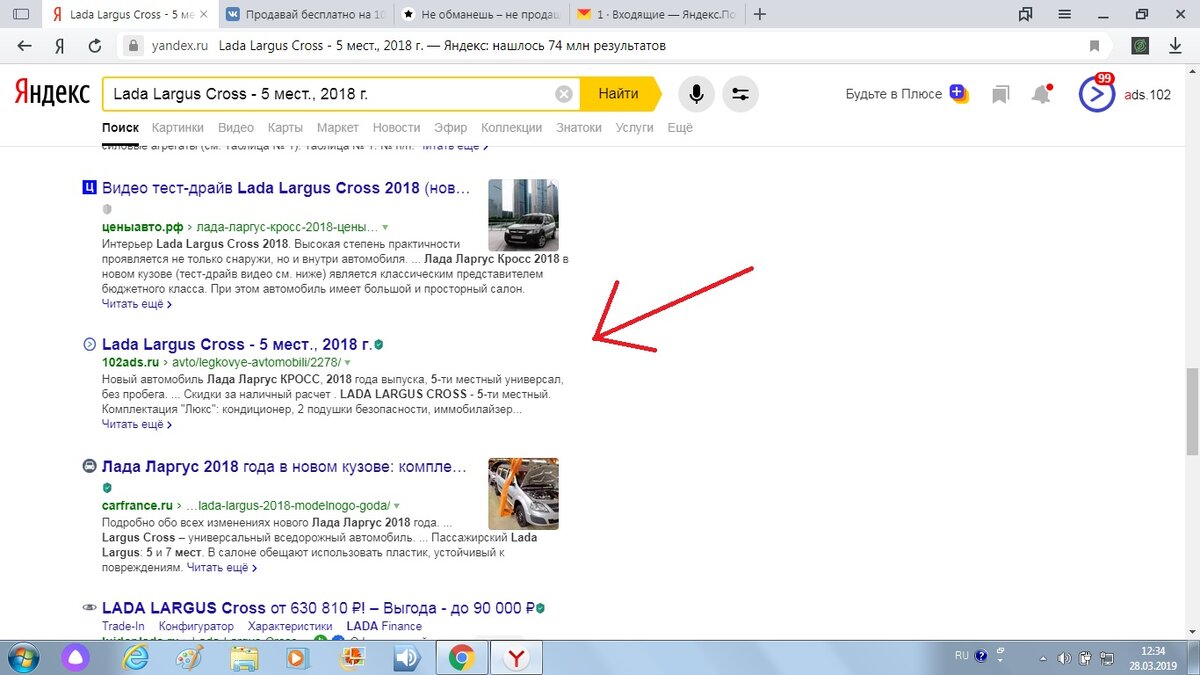Open 'Видео тест-драйв Lada Largus Cross 2018' result
Screen dimensions: 1200x675
(285, 188)
